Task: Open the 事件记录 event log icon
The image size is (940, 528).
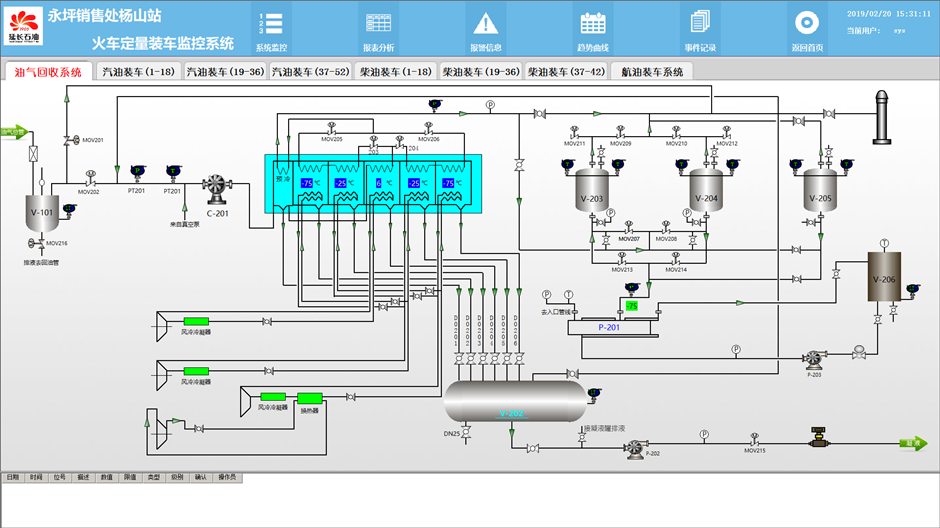Action: 700,24
